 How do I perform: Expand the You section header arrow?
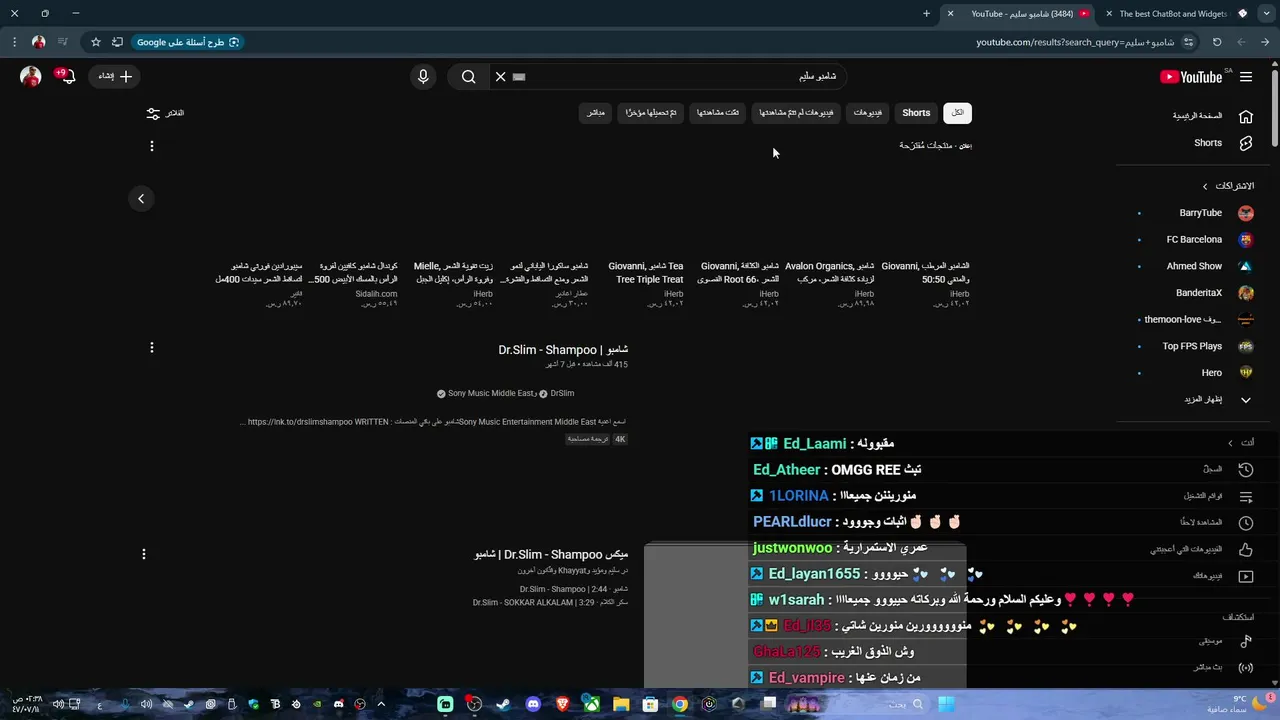pyautogui.click(x=1231, y=443)
